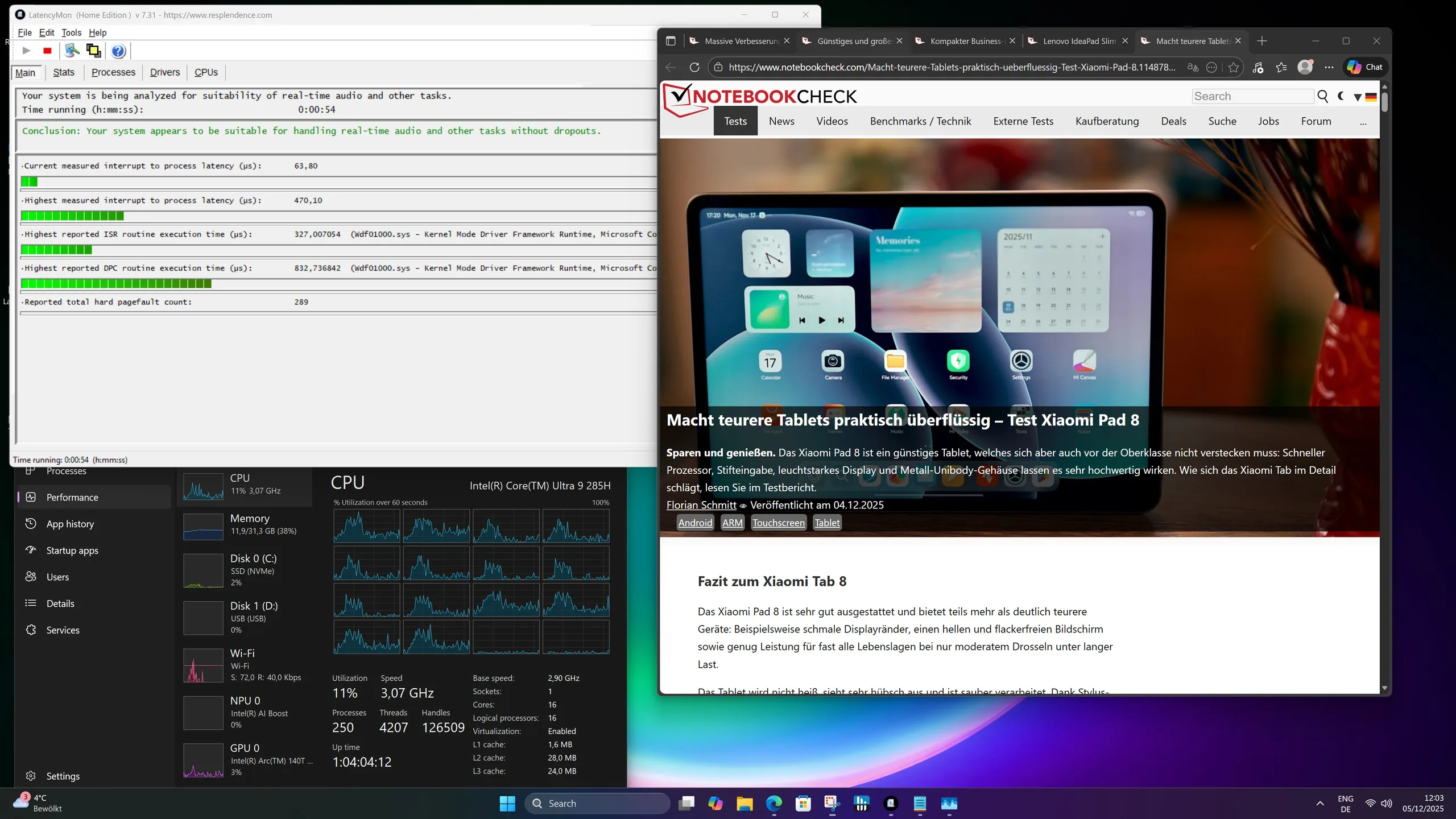Open the Florian Schmitt author link
This screenshot has height=819, width=1456.
(701, 505)
